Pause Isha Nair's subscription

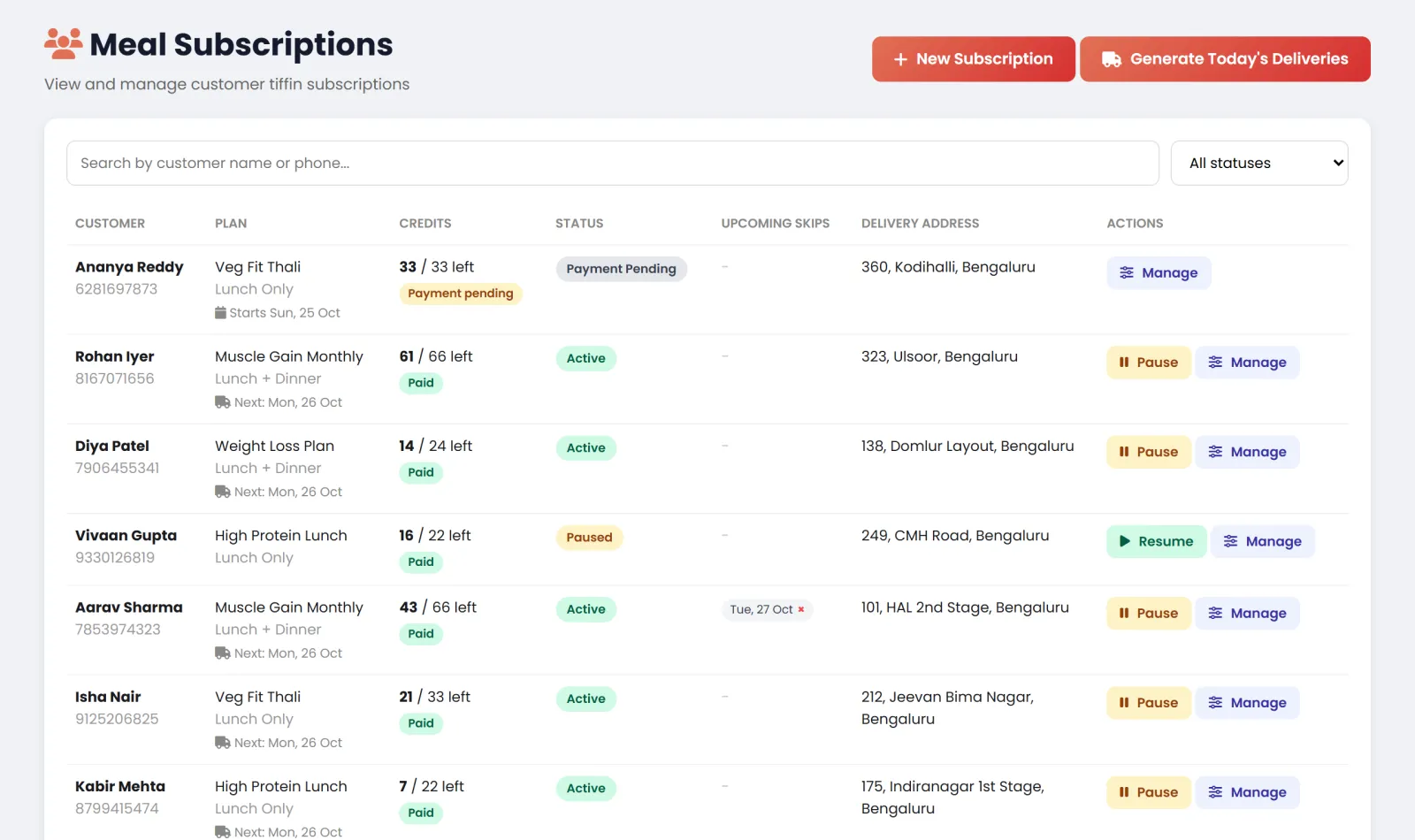1148,703
